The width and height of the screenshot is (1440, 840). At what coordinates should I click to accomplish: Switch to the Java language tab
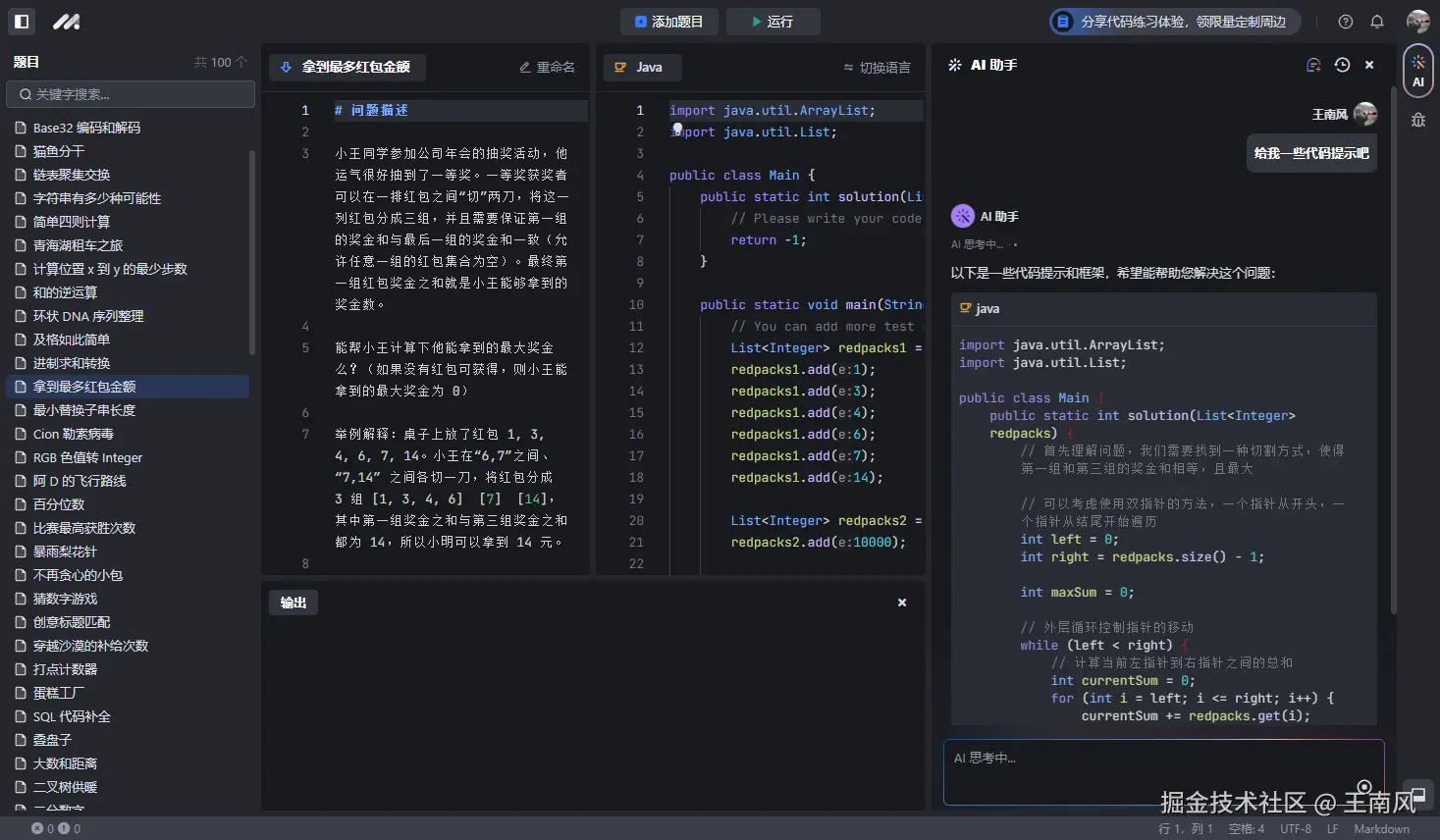[x=642, y=68]
